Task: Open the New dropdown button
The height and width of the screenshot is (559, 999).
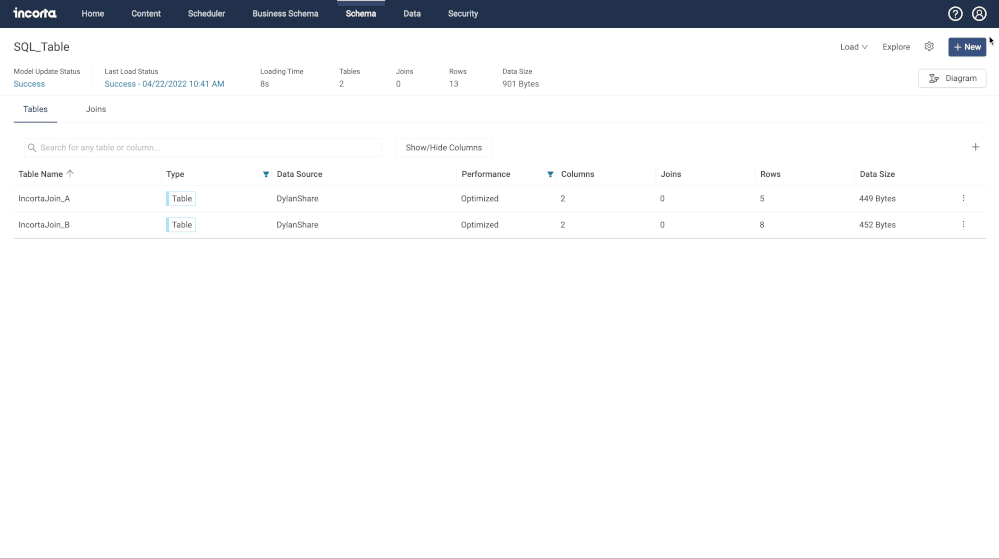Action: (x=966, y=47)
